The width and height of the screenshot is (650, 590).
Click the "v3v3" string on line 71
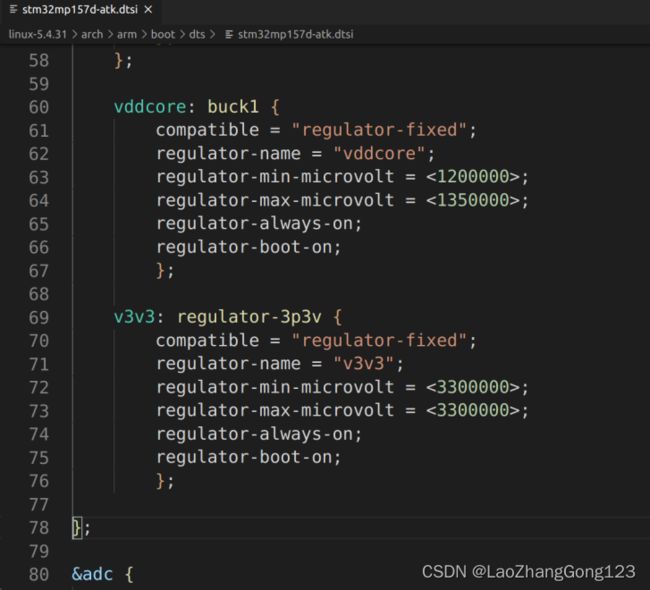pos(364,364)
